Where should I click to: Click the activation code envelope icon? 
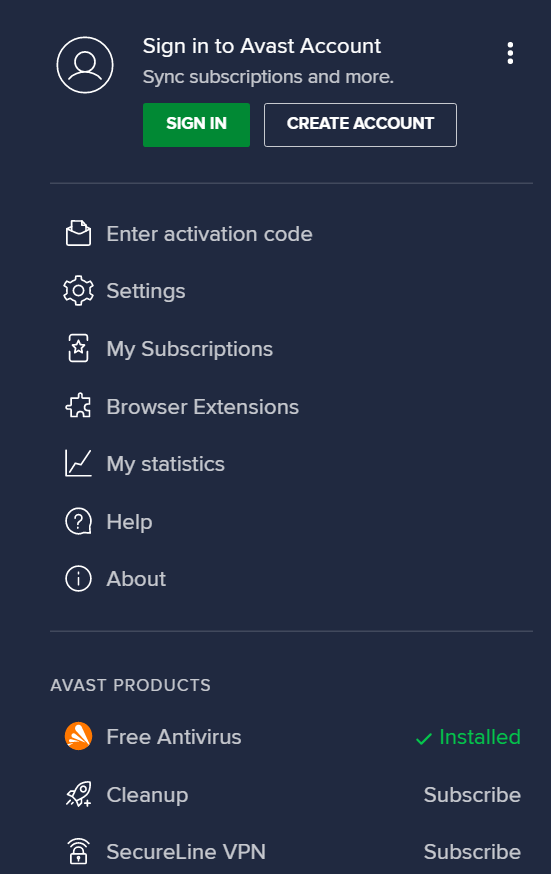coord(78,233)
